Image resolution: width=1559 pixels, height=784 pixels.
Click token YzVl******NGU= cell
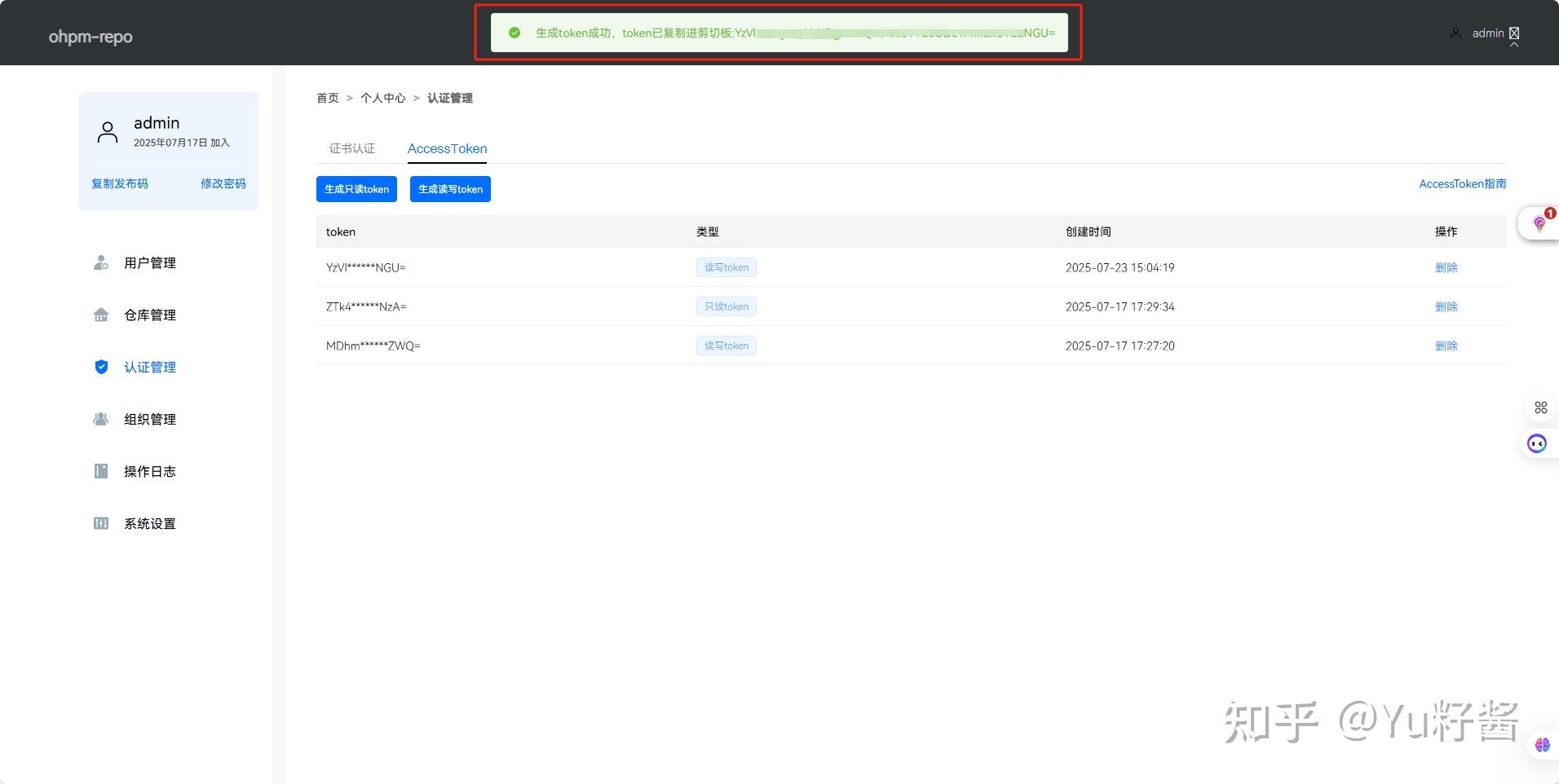pos(366,267)
